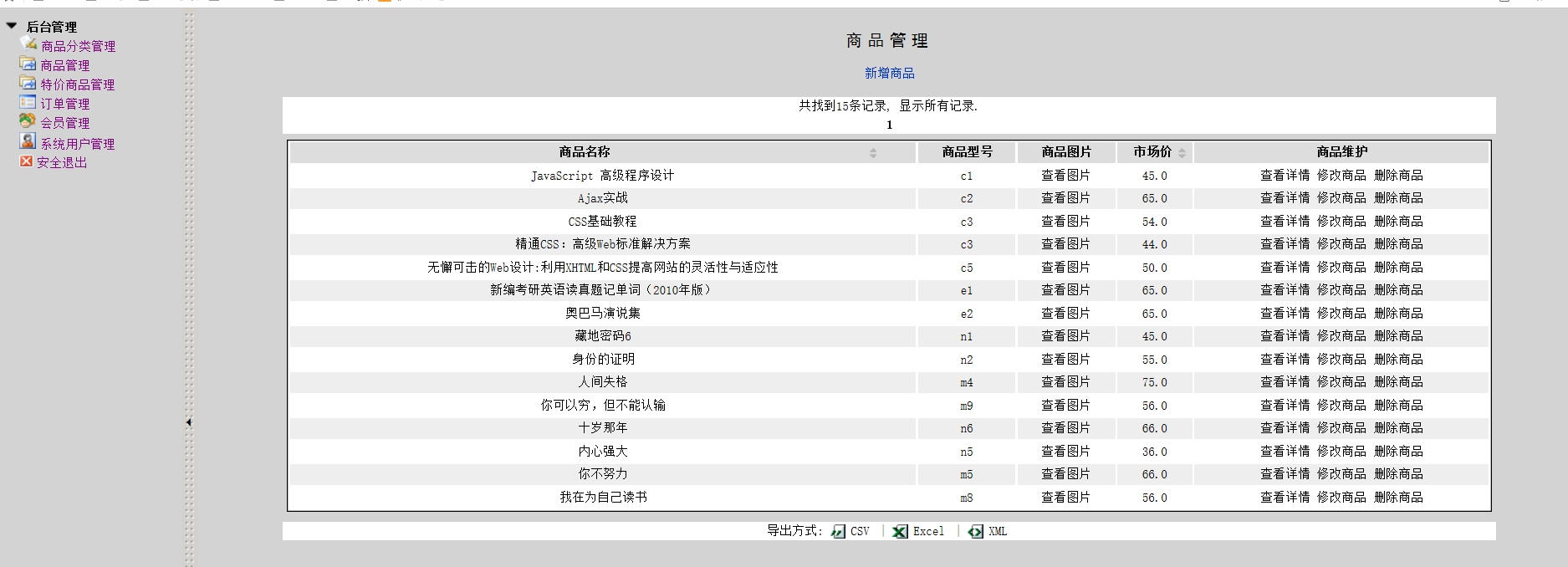Sort by 商品名称 column arrows
1568x567 pixels.
tap(872, 153)
